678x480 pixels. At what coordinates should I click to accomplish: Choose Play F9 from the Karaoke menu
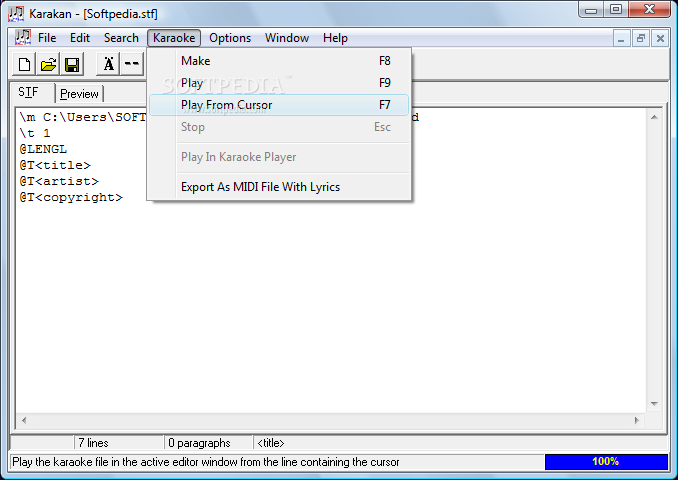(x=279, y=83)
